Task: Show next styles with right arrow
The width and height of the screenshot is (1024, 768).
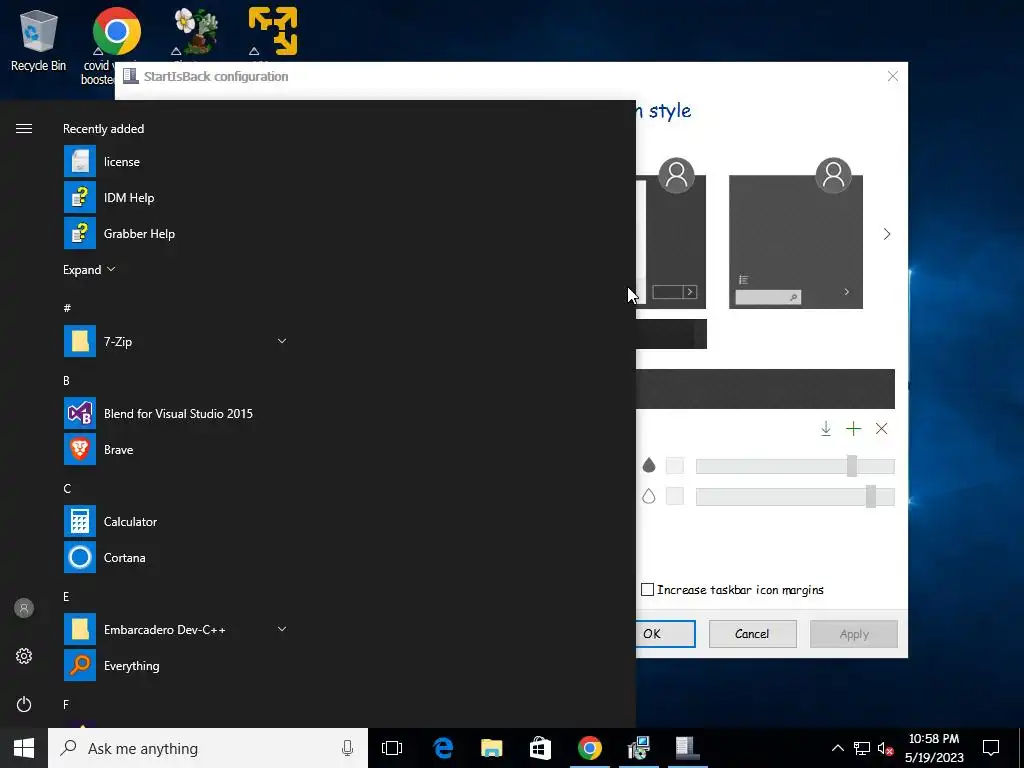Action: tap(887, 234)
